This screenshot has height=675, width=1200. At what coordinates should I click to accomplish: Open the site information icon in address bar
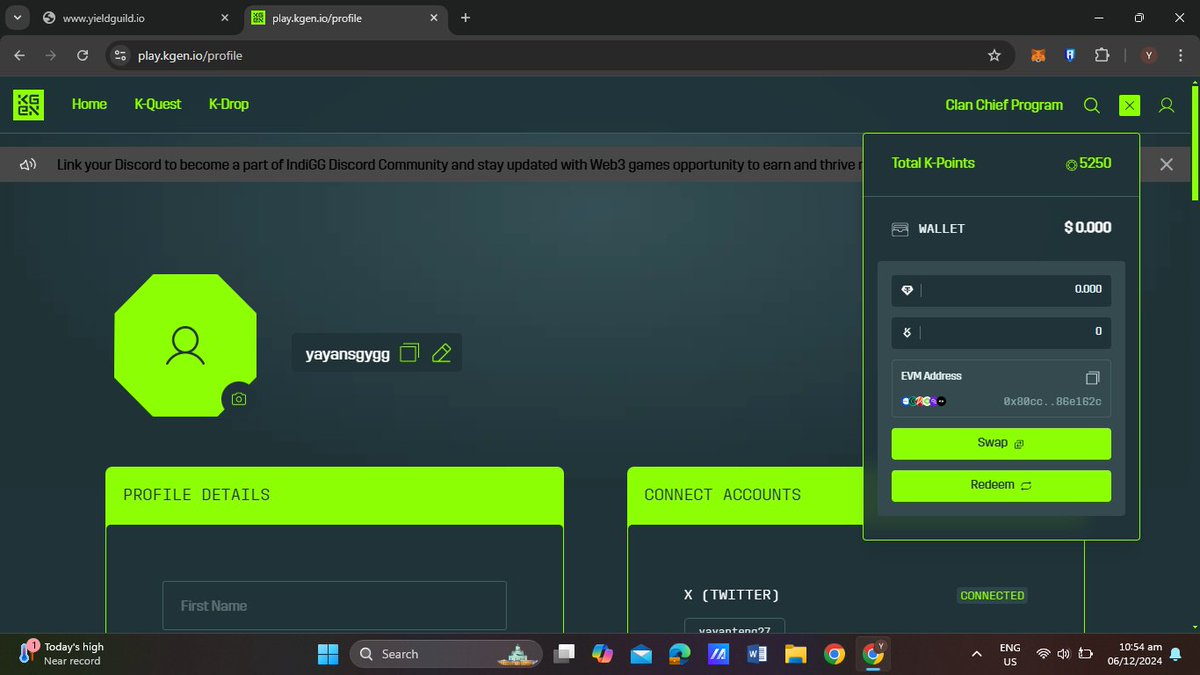click(x=120, y=56)
